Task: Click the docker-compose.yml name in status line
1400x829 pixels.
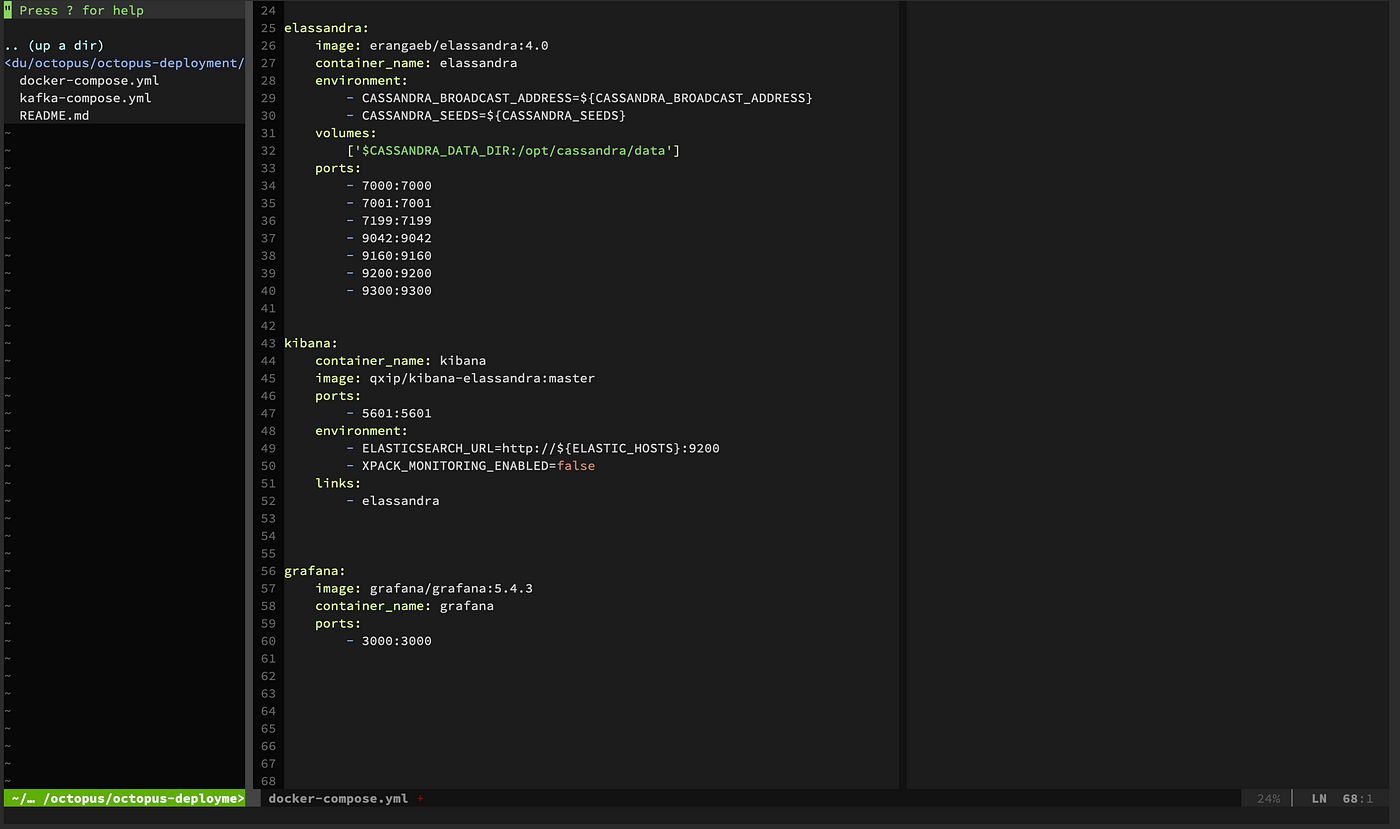Action: tap(338, 799)
